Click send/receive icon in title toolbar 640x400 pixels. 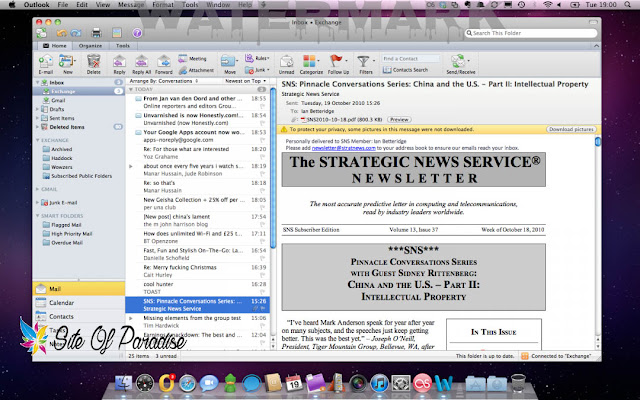[41, 33]
